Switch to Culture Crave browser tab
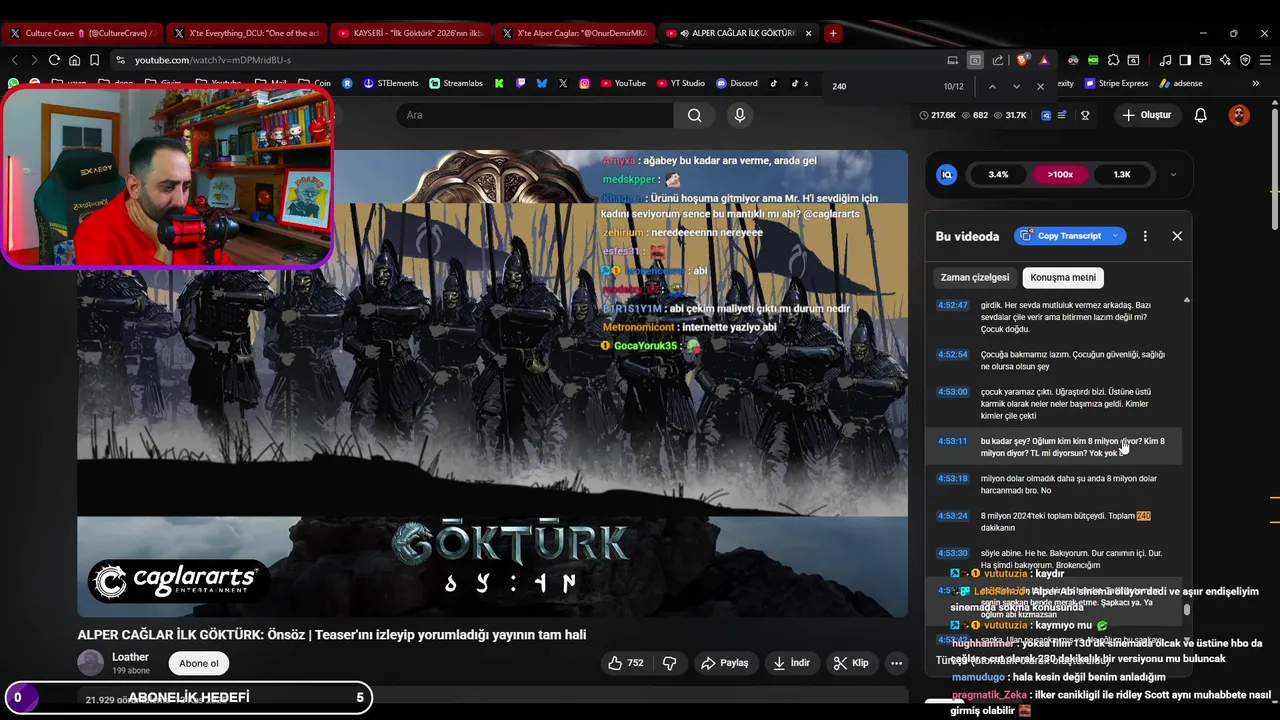This screenshot has width=1280, height=720. pos(80,33)
